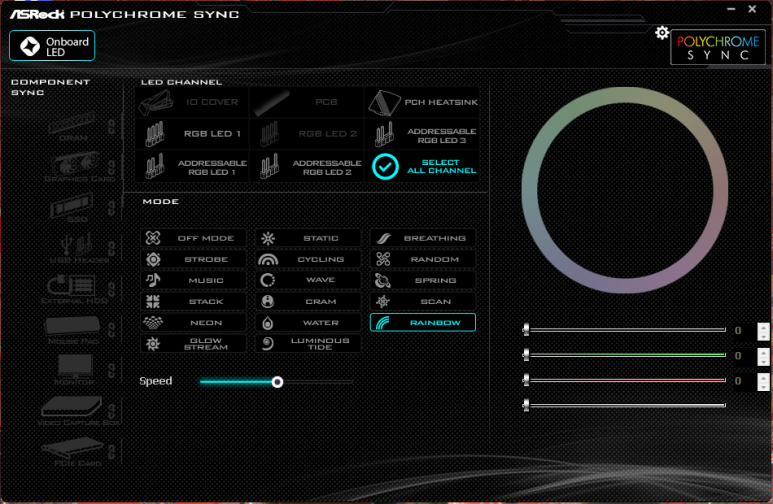Set lighting mode to Stack
773x504 pixels.
193,301
